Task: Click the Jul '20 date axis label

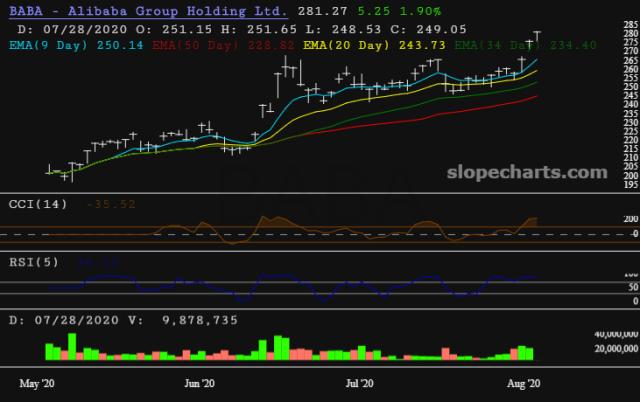Action: pyautogui.click(x=360, y=384)
